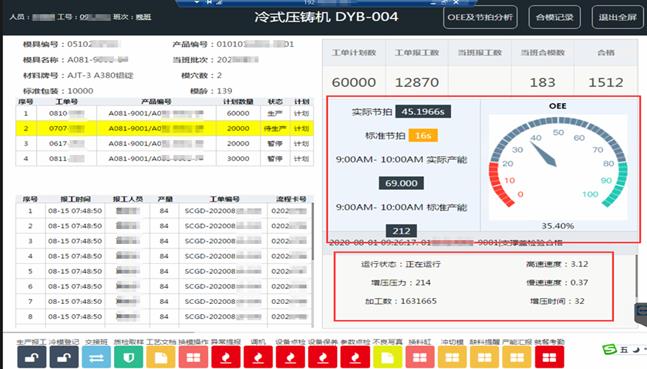Viewport: 647px width, 369px height.
Task: Open the 换料缸 material cylinder change tool
Action: (x=420, y=357)
